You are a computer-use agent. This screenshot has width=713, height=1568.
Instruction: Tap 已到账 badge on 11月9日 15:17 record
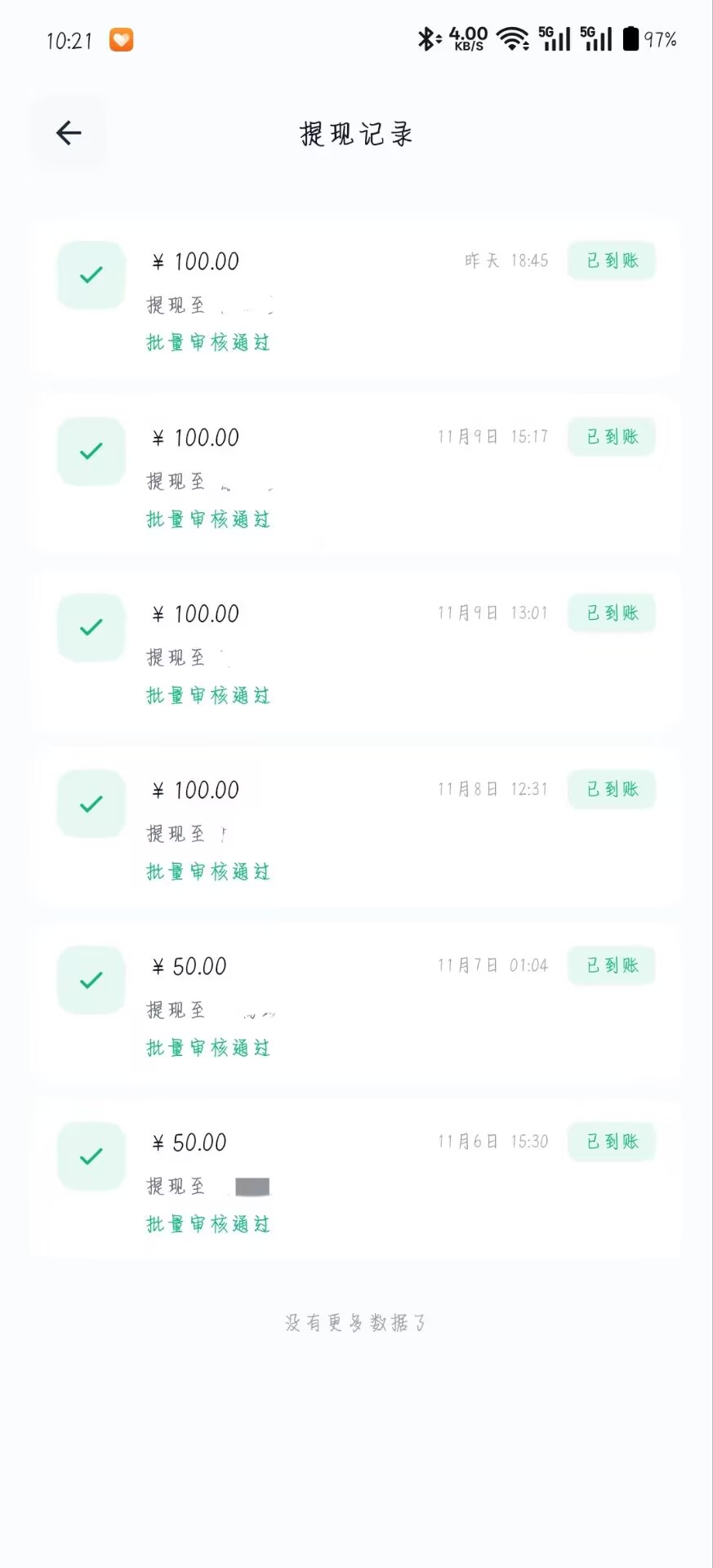[612, 437]
